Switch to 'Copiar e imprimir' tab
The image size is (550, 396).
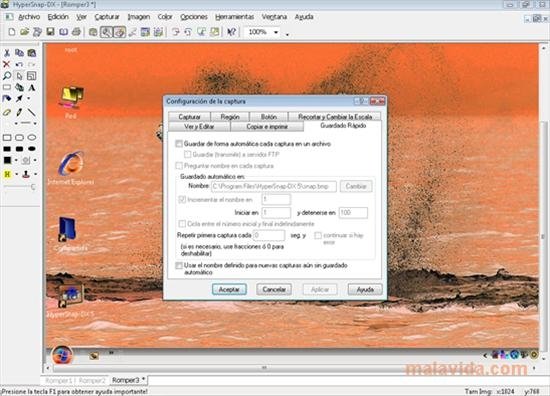pos(267,127)
